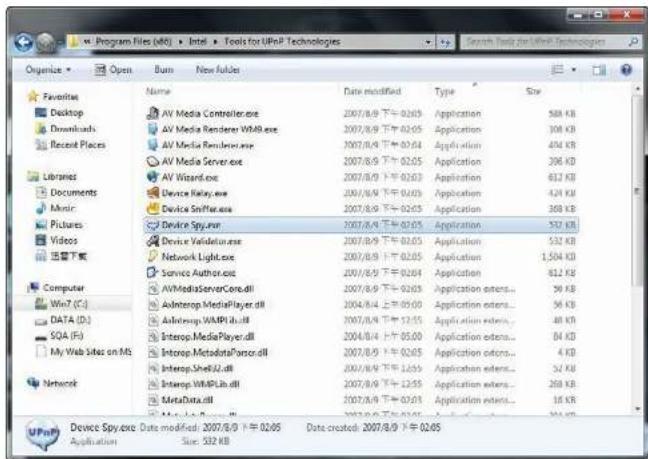Select Service Author.exe icon
The image size is (648, 459).
pyautogui.click(x=153, y=273)
